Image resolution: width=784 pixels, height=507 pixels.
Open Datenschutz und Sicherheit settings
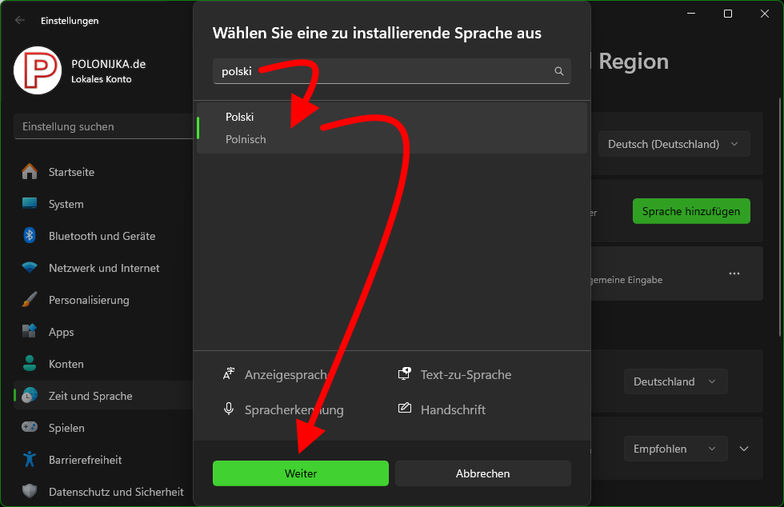coord(116,492)
